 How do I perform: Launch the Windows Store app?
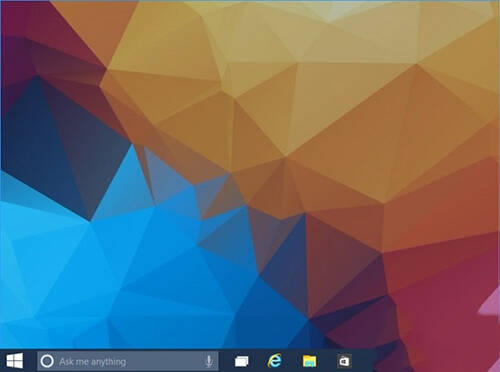click(x=344, y=361)
